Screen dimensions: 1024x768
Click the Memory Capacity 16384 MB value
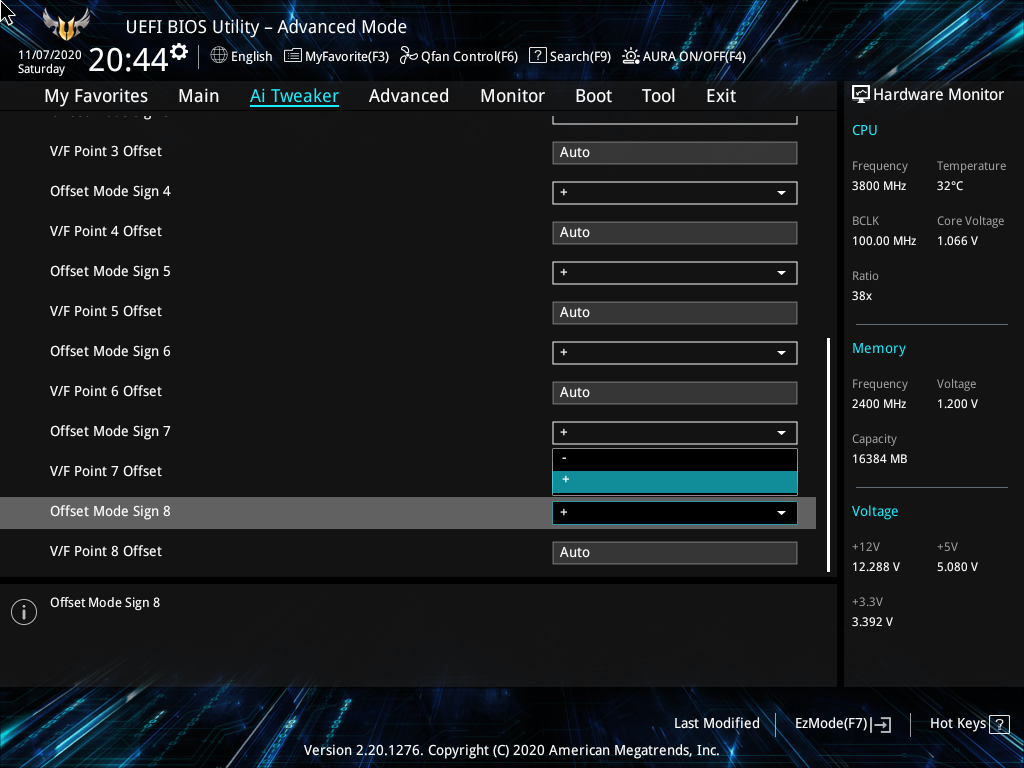880,459
